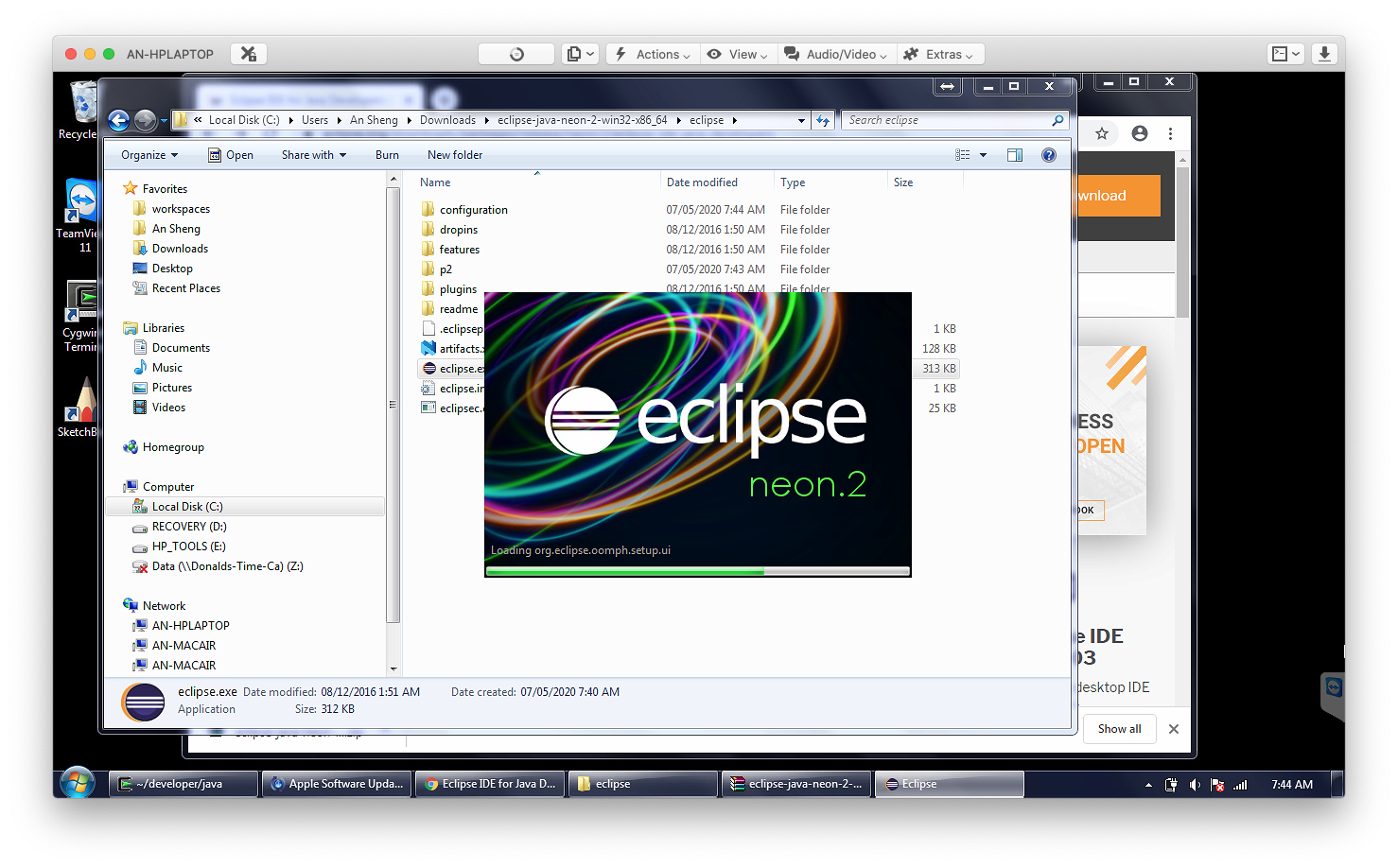Image resolution: width=1398 pixels, height=868 pixels.
Task: Click the refresh icon in the TeamViewer toolbar
Action: point(516,54)
